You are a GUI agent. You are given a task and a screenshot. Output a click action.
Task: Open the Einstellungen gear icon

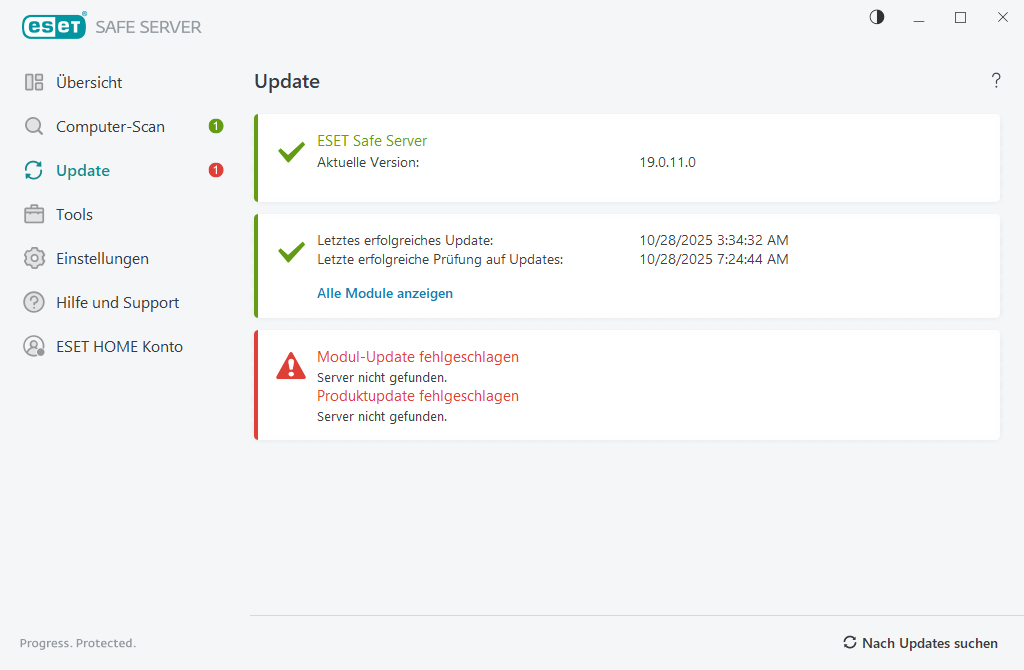(33, 258)
